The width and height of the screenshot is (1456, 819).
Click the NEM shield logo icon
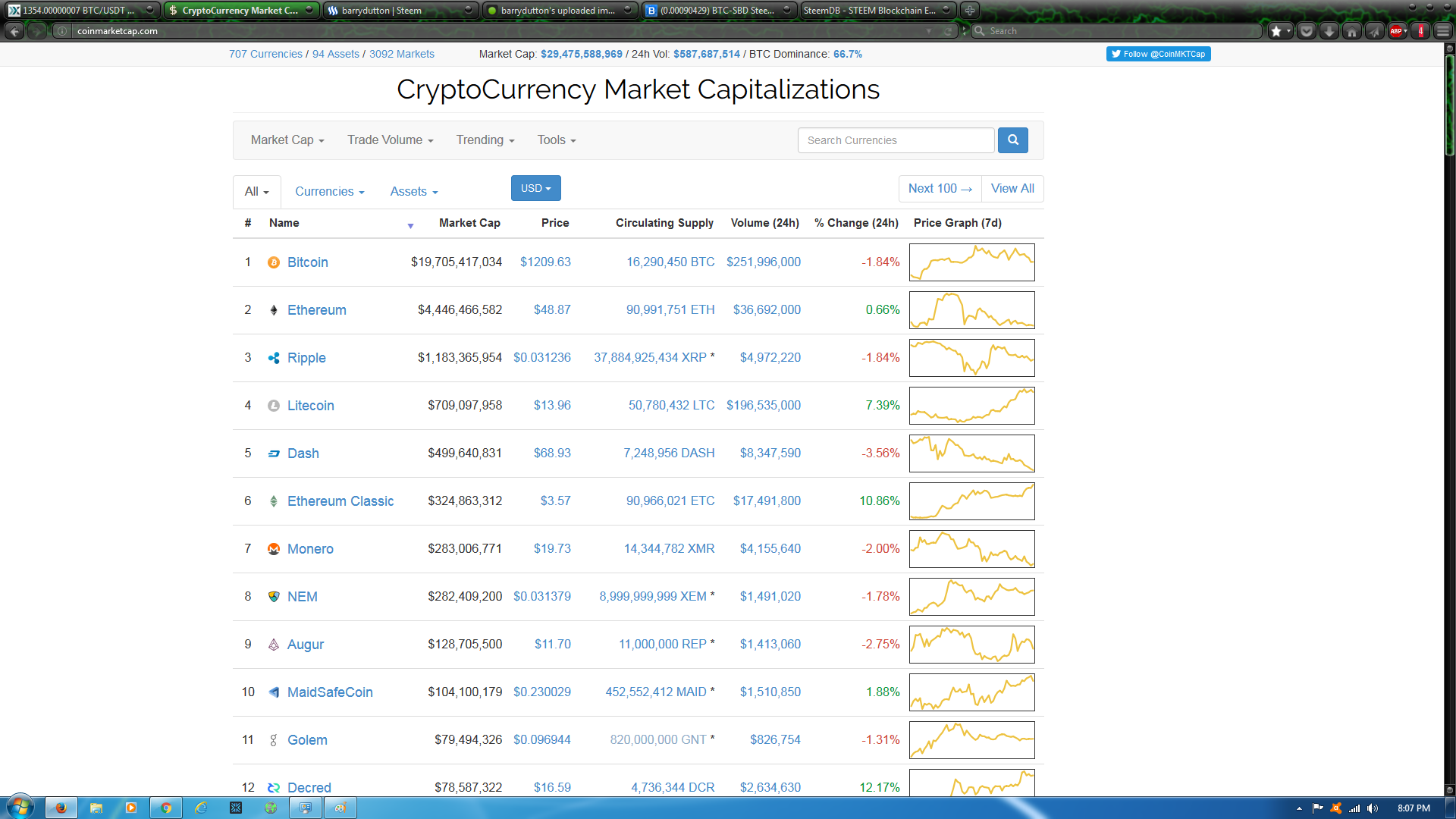(x=274, y=597)
